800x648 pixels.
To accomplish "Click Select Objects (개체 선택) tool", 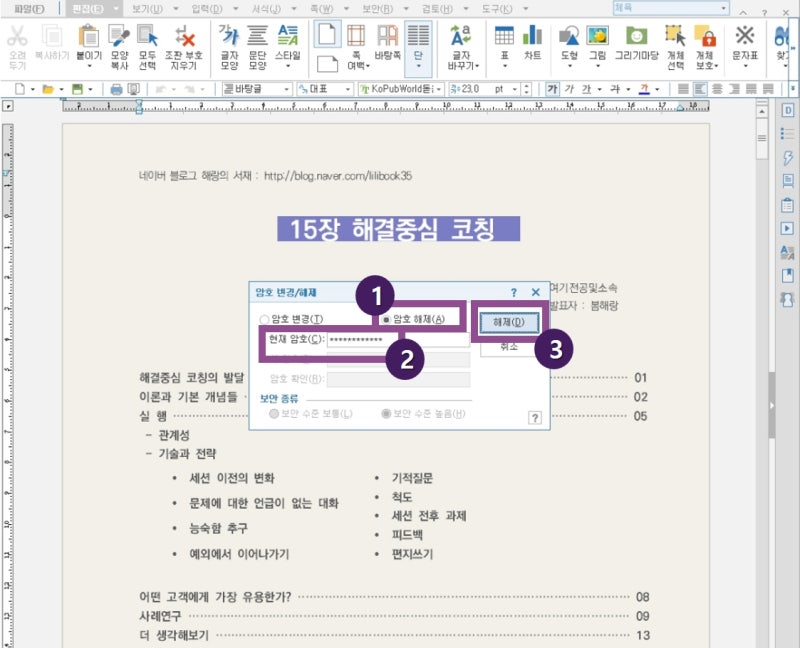I will click(x=675, y=37).
